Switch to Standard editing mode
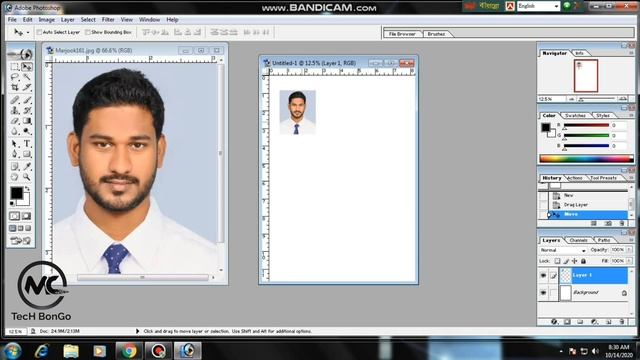This screenshot has height=360, width=640. point(15,216)
